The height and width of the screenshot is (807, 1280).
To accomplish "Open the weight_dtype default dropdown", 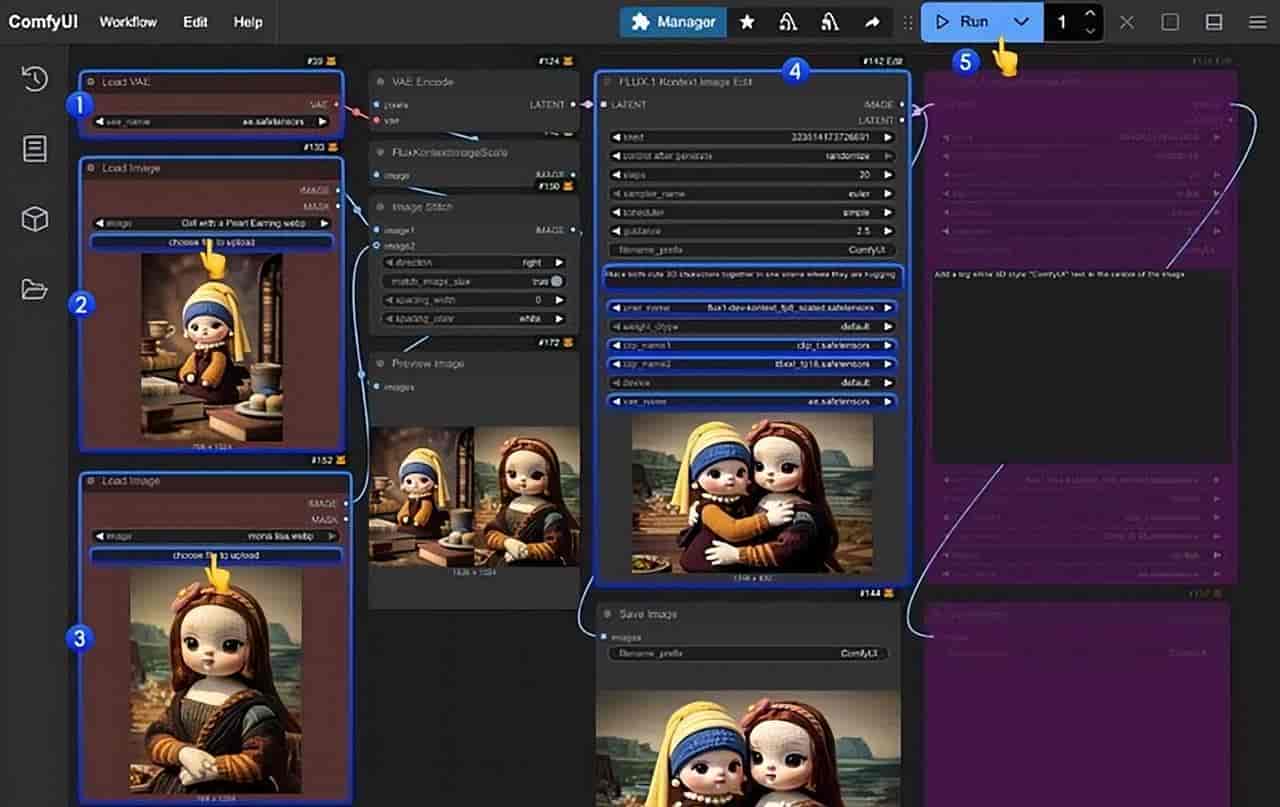I will pyautogui.click(x=753, y=326).
